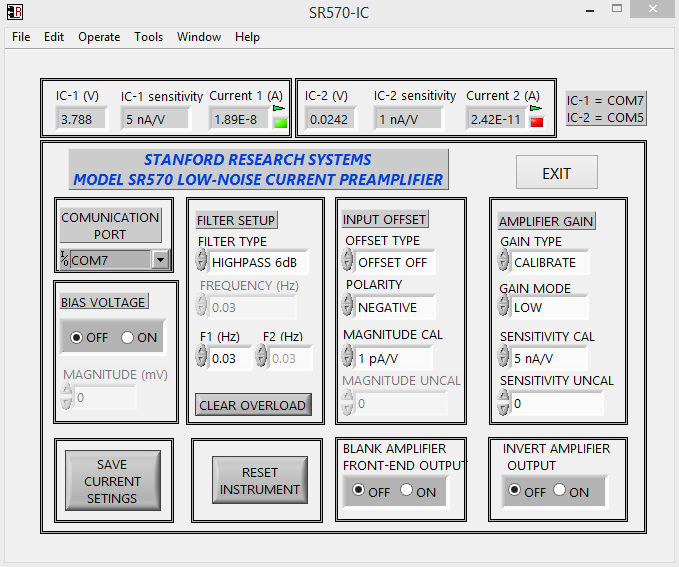The image size is (679, 567).
Task: Click the SAVE CURRENT SETINGS button
Action: click(113, 481)
